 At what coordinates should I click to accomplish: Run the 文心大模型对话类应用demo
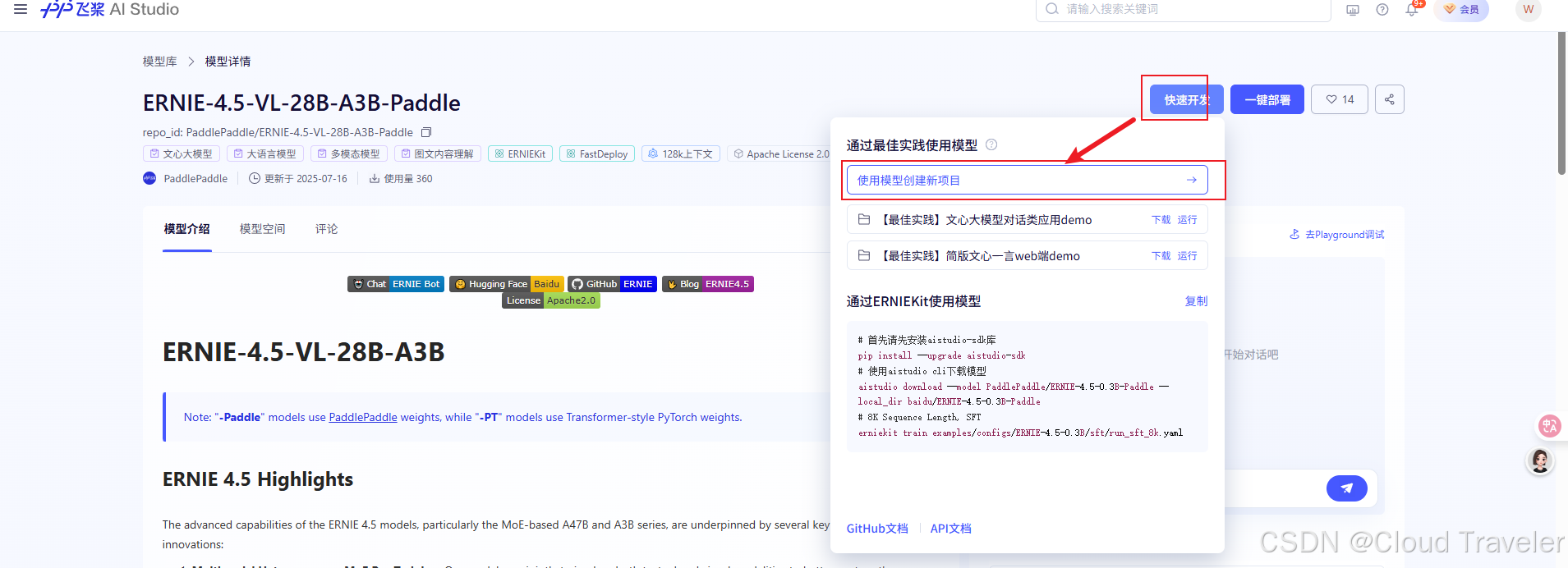coord(1188,220)
